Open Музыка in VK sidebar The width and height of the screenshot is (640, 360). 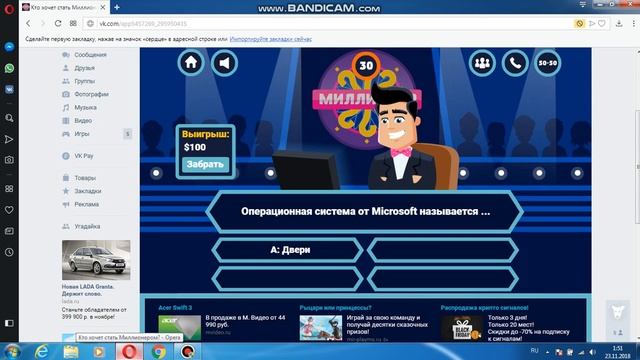[x=85, y=107]
